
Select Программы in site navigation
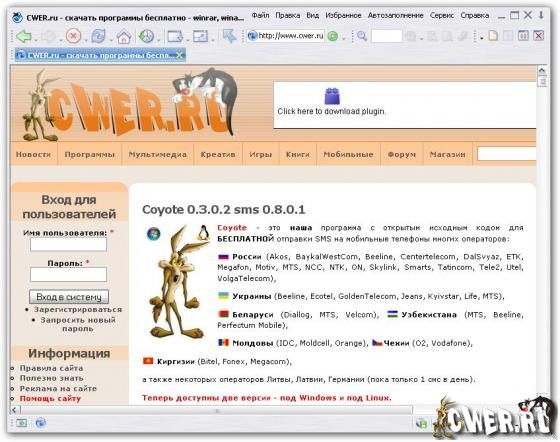click(90, 154)
